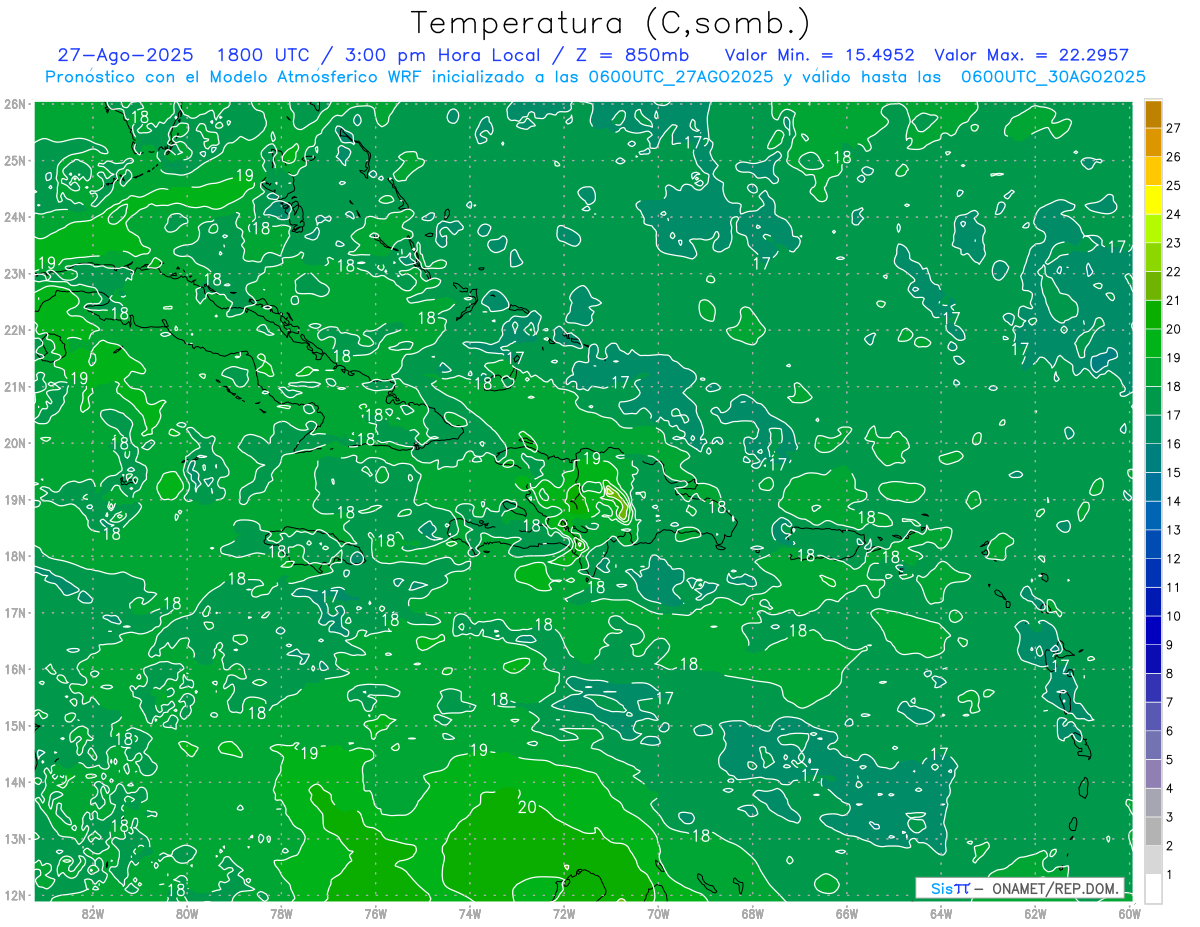The image size is (1200, 927).
Task: Click the "25N" latitude axis label
Action: [15, 160]
